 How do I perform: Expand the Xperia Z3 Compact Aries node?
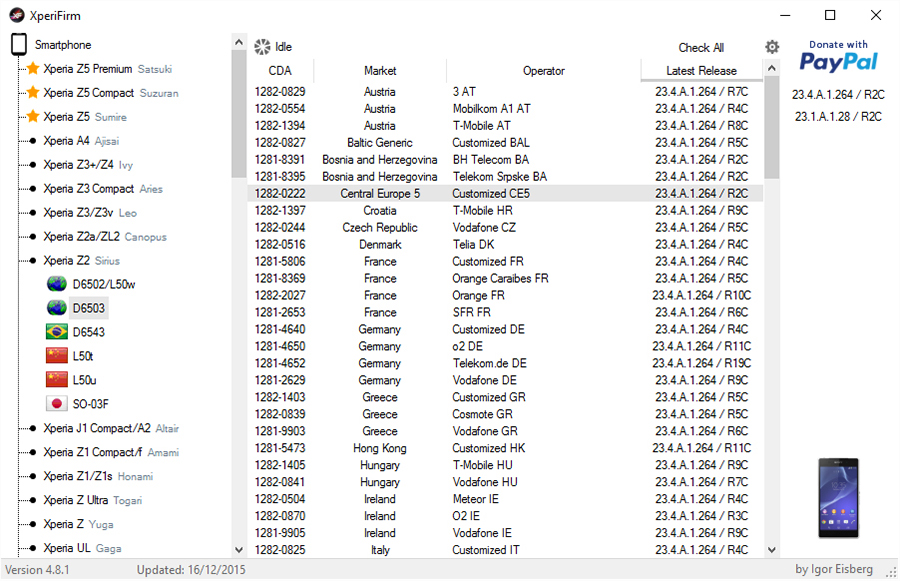[x=33, y=189]
